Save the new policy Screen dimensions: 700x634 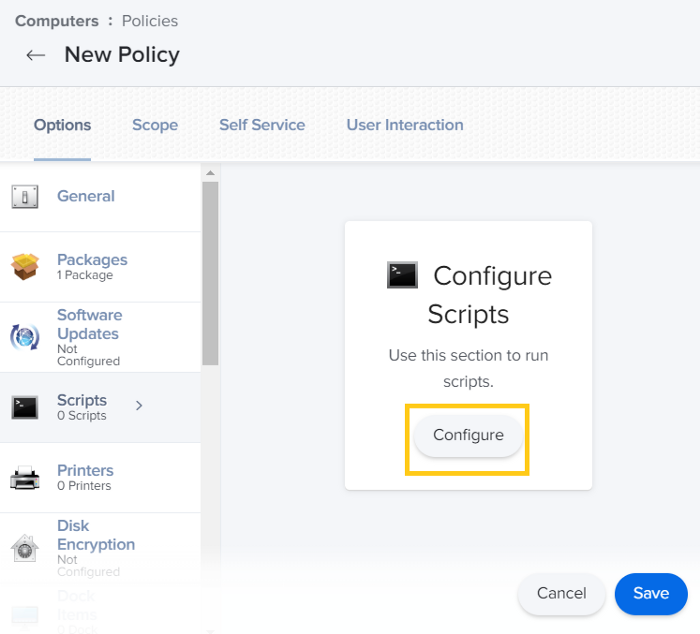651,594
